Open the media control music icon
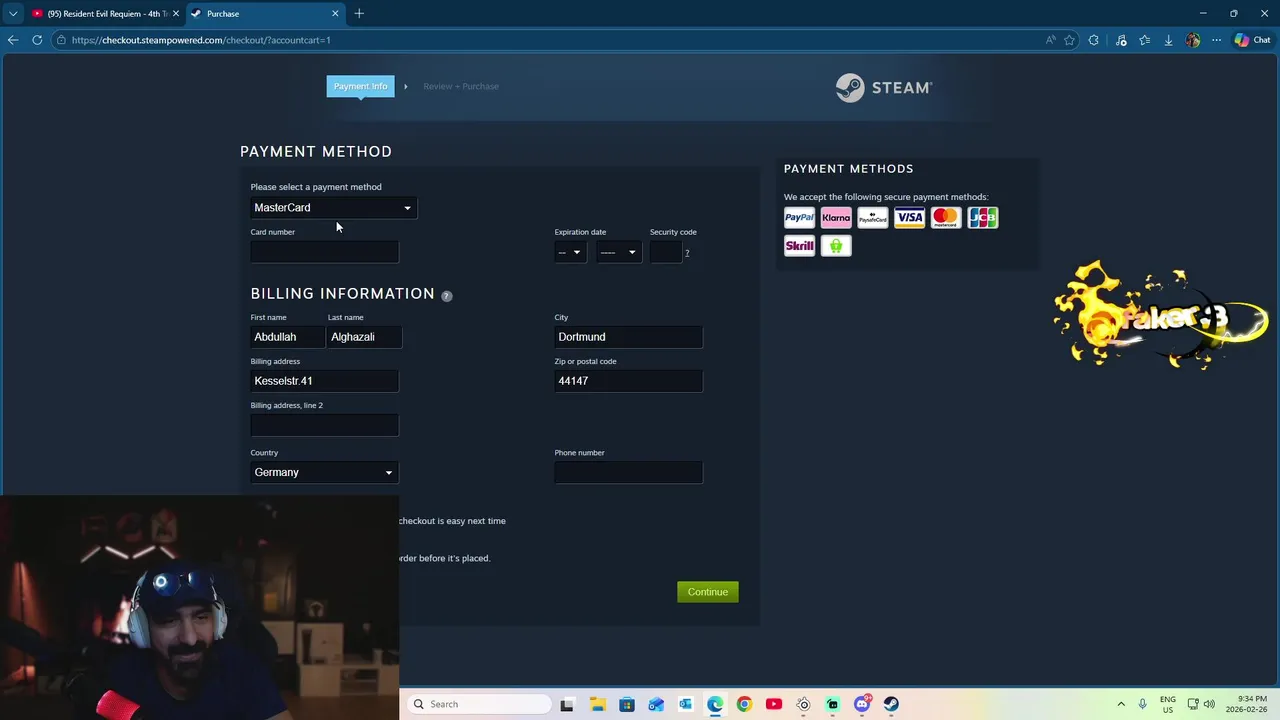This screenshot has height=720, width=1280. pyautogui.click(x=1121, y=40)
